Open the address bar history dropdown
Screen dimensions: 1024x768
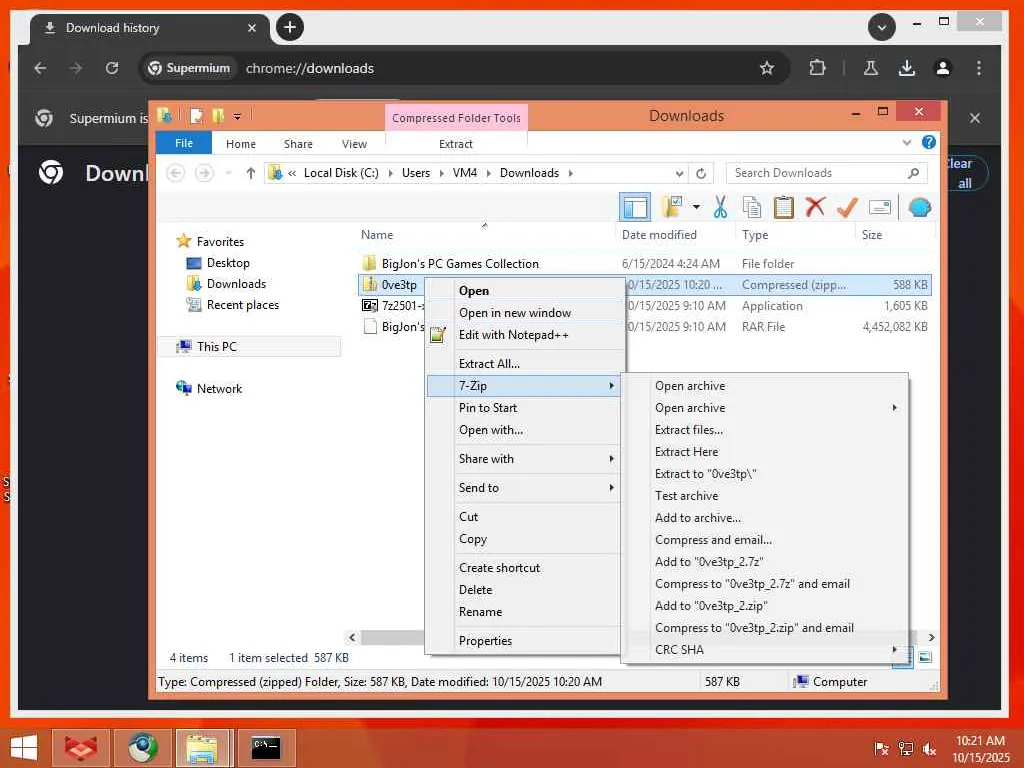(679, 173)
